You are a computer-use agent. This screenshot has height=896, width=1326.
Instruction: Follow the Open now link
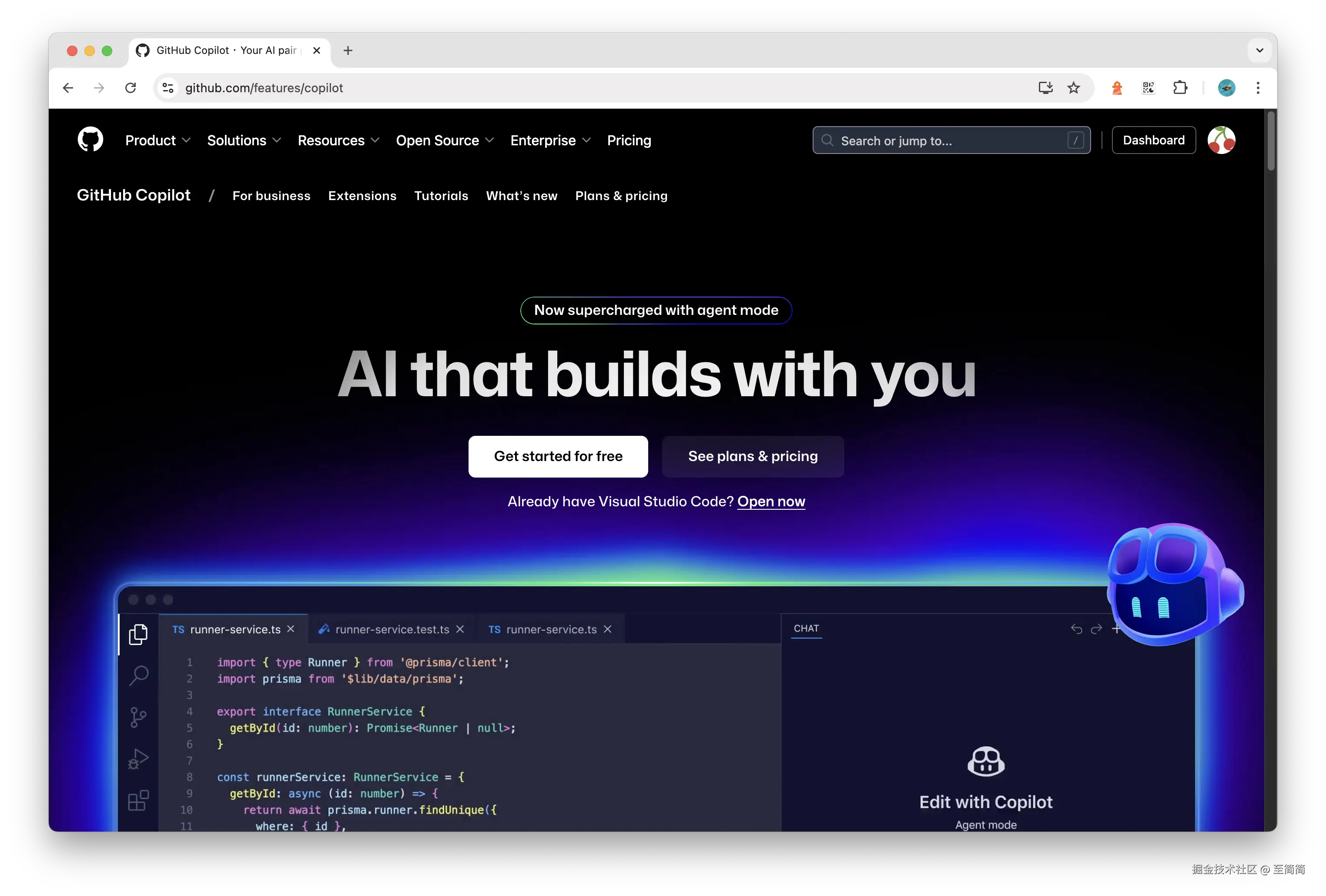point(771,501)
